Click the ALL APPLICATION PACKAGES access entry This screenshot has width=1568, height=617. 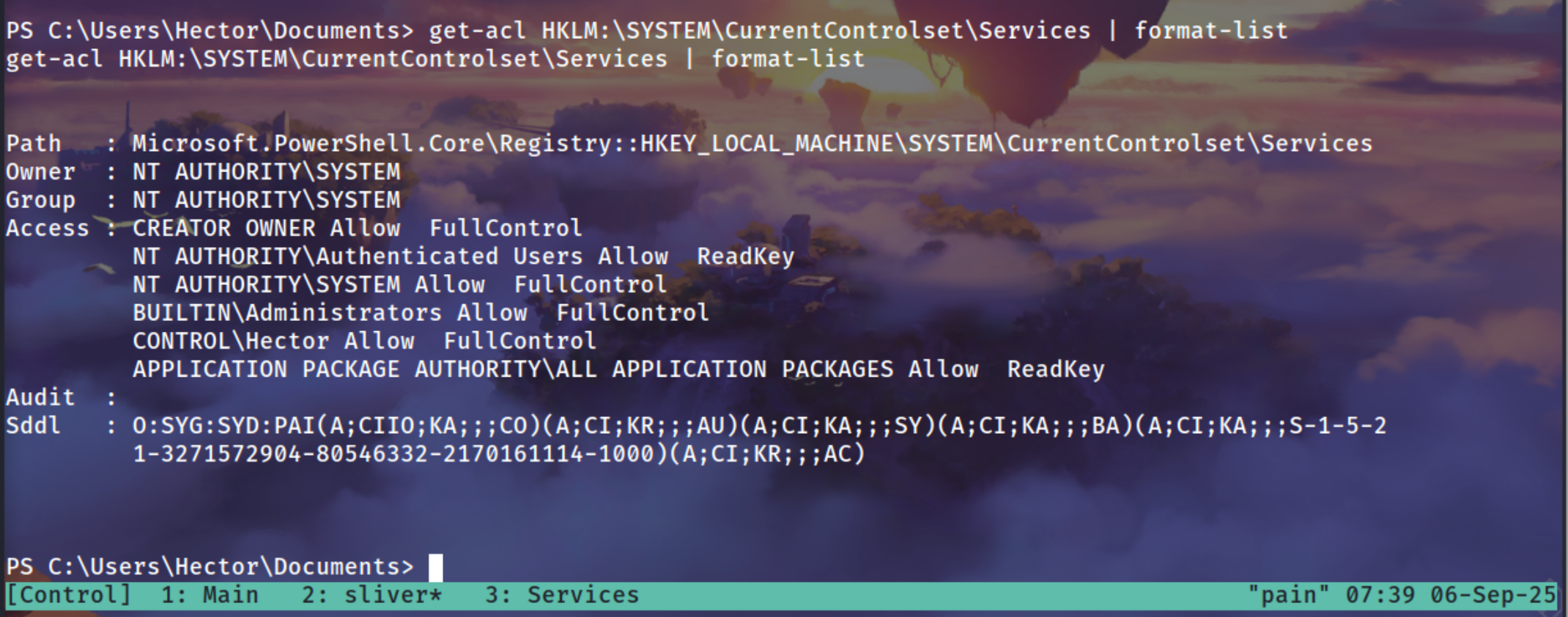[x=618, y=369]
